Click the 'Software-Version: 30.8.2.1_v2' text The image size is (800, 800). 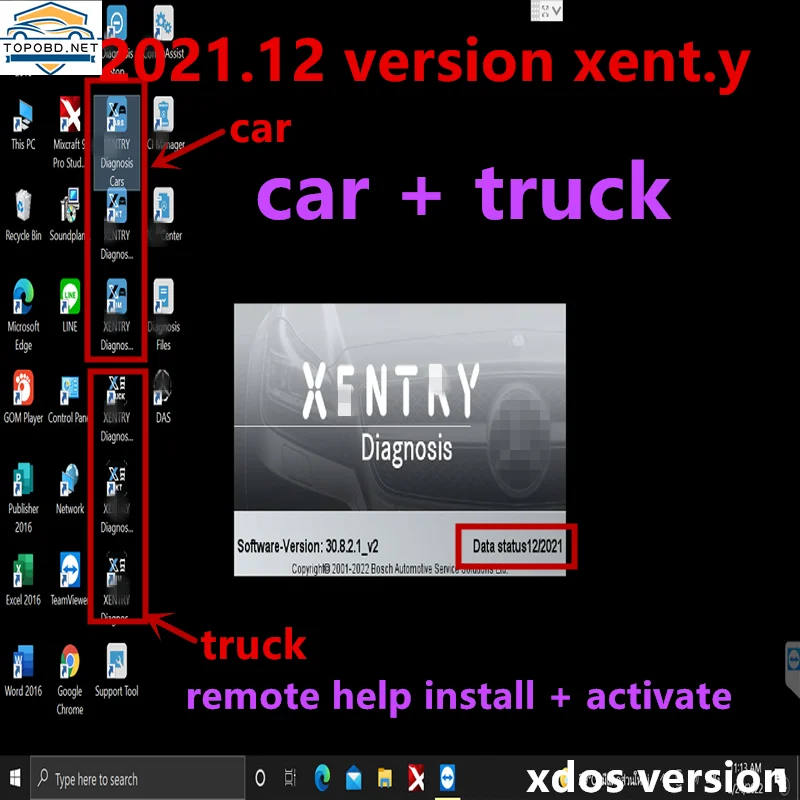click(x=308, y=546)
